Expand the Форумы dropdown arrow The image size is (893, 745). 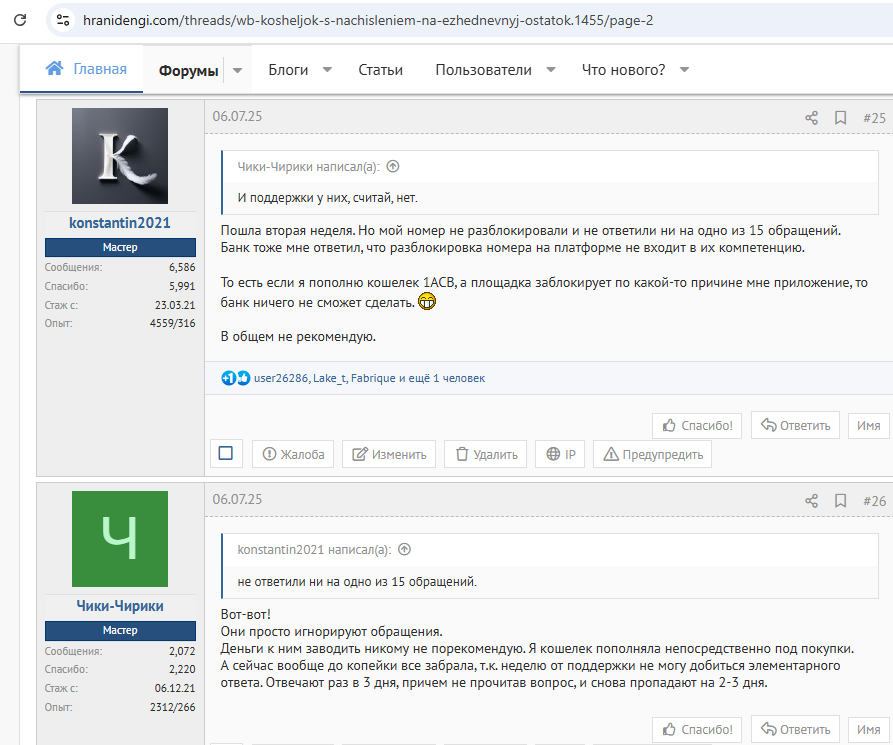click(x=237, y=71)
